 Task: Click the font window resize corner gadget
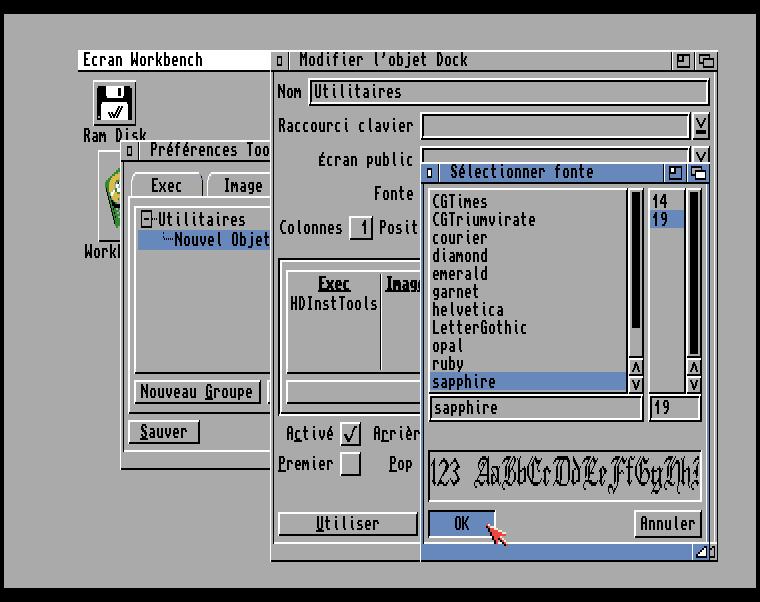tap(705, 551)
